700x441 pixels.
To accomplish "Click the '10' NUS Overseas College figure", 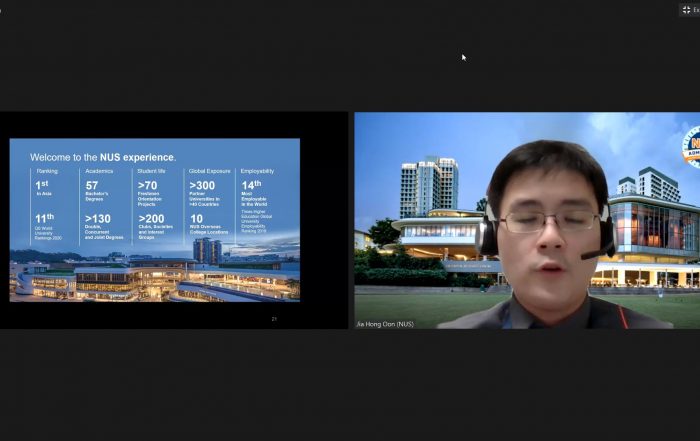I will [x=196, y=219].
